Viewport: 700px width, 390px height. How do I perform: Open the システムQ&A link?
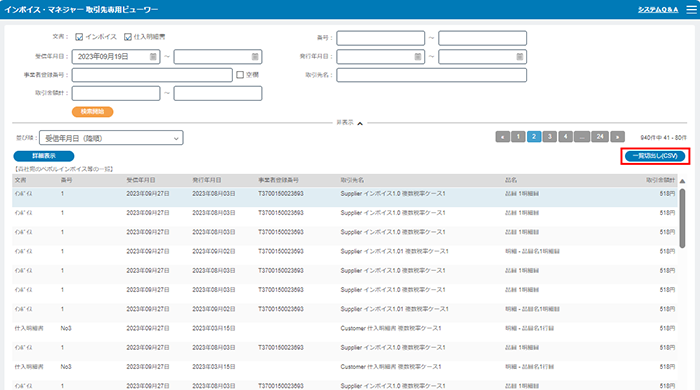tap(658, 10)
